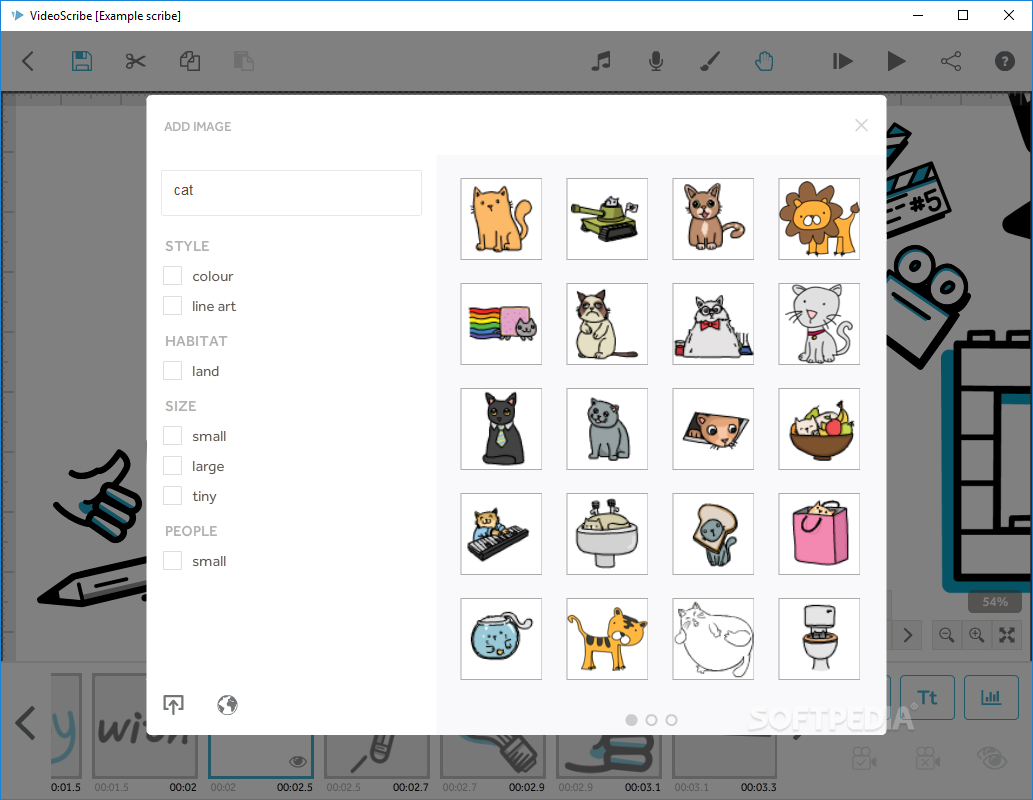Select the cat on toilet image

[820, 639]
